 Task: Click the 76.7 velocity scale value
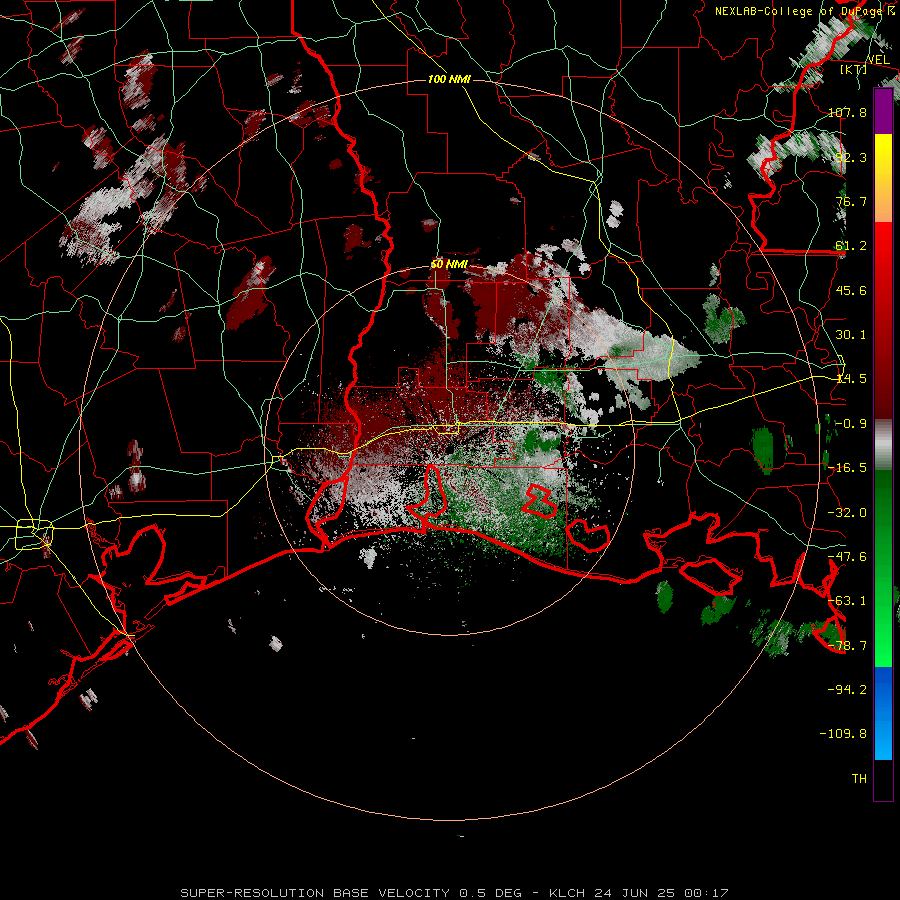point(851,201)
